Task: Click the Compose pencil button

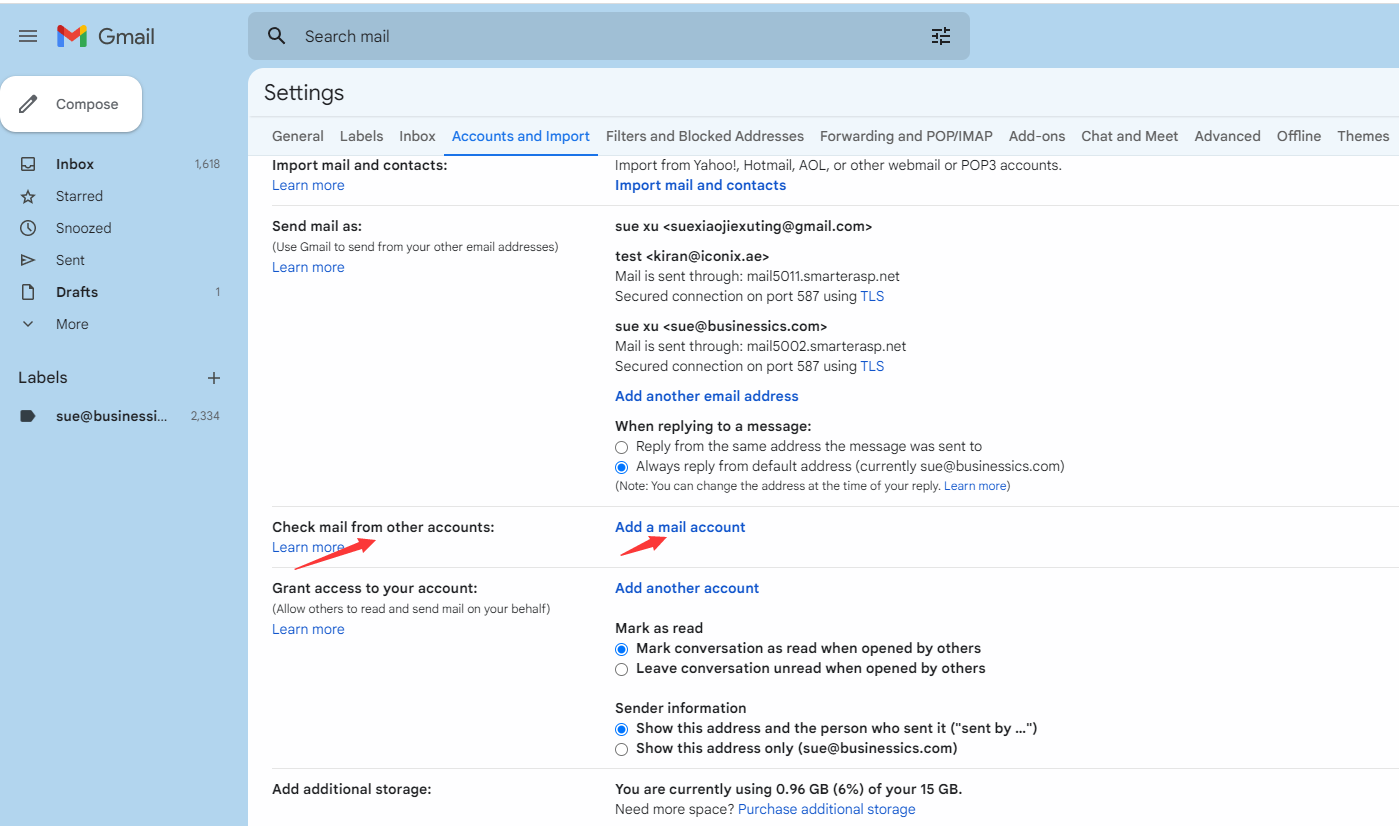Action: click(71, 104)
